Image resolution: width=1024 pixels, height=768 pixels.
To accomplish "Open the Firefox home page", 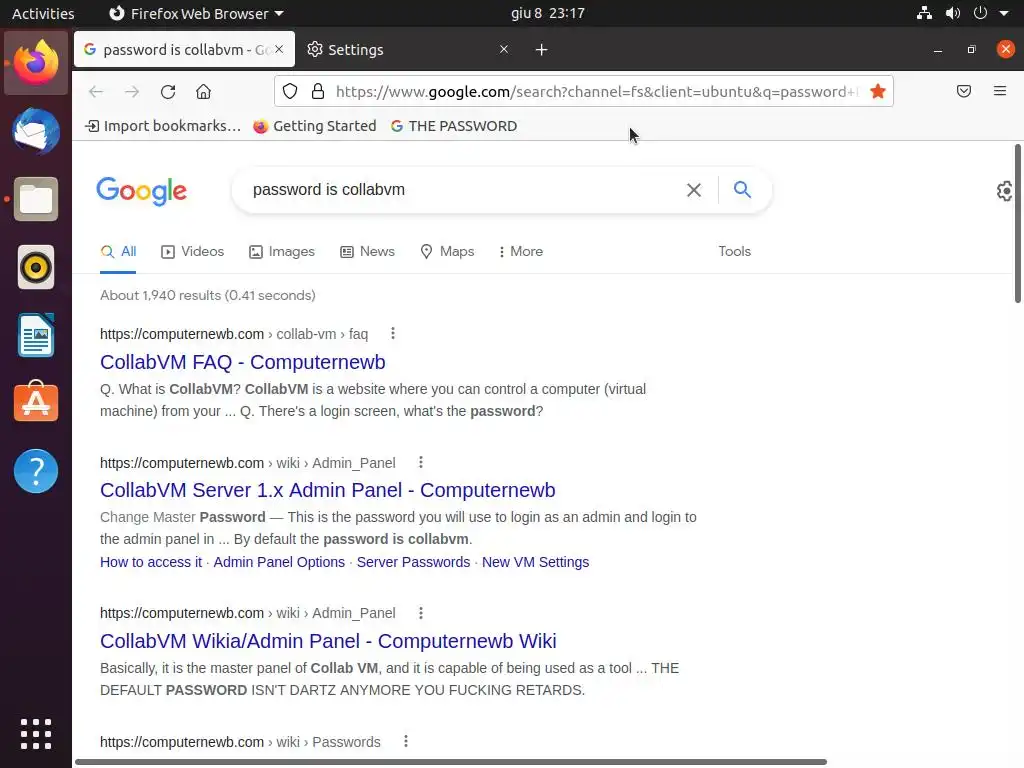I will (x=203, y=91).
